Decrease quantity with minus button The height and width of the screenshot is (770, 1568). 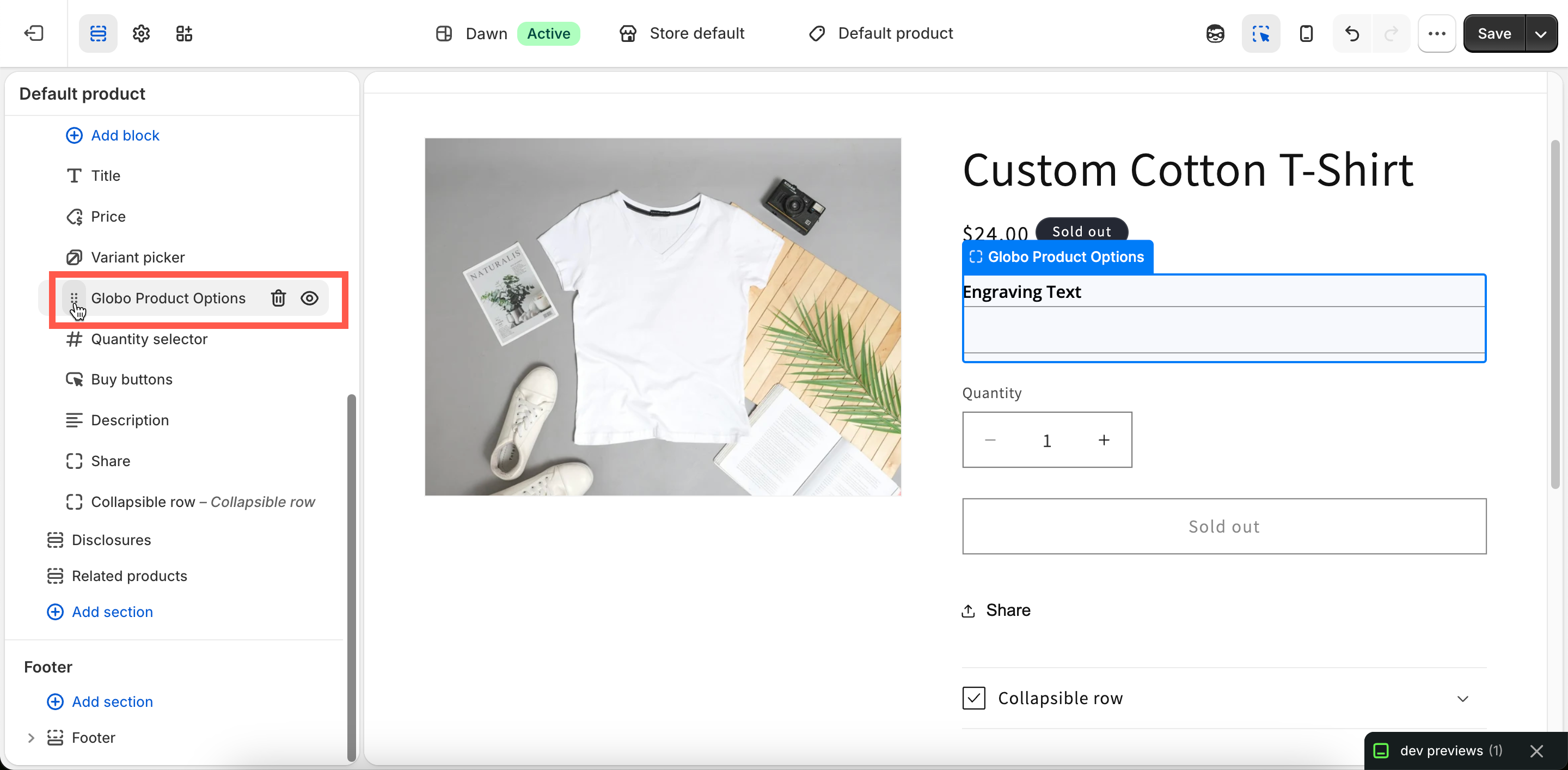[990, 440]
